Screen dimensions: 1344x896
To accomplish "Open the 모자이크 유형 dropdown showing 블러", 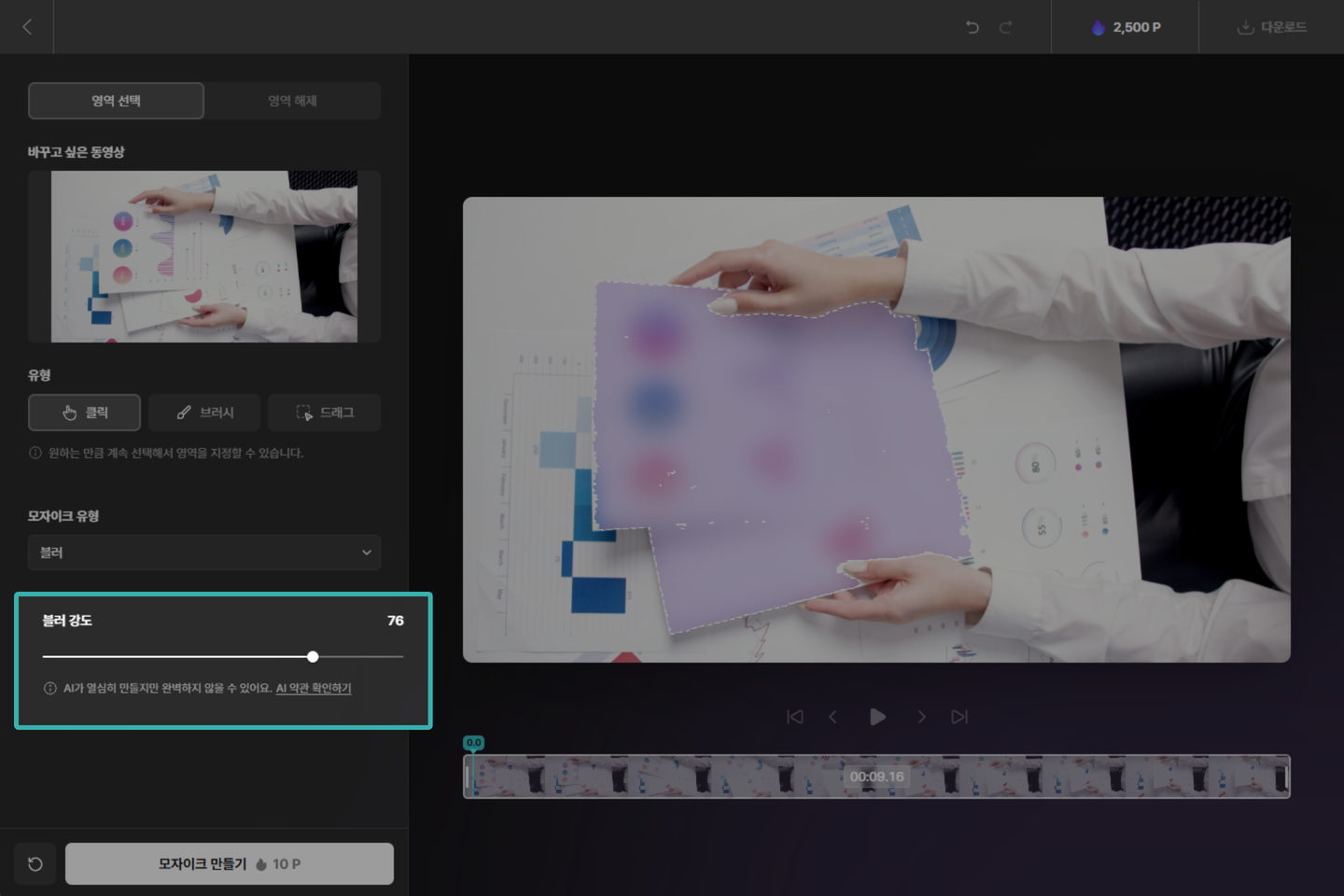I will [x=204, y=553].
